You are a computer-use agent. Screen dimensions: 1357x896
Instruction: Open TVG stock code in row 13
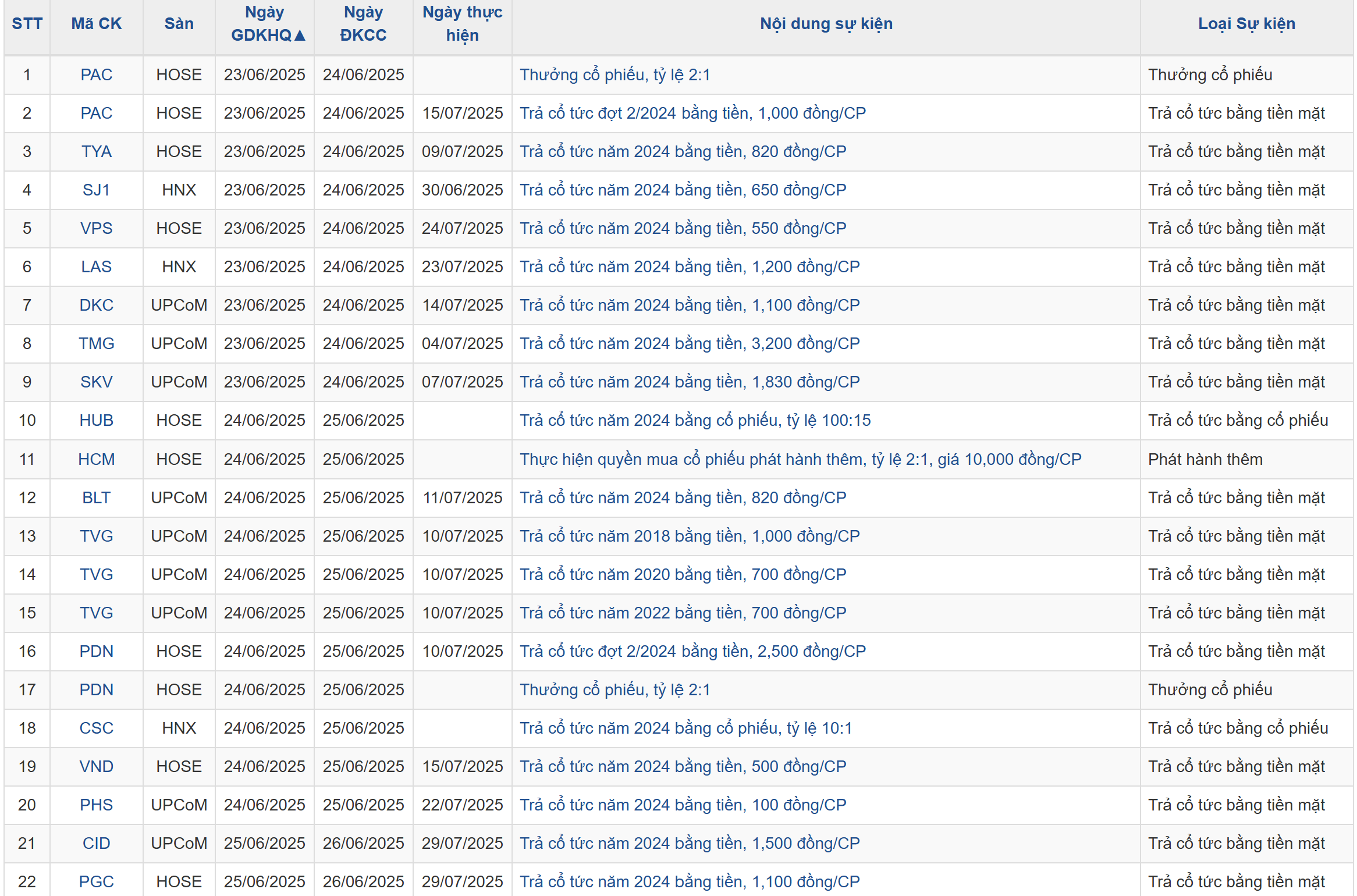(x=97, y=536)
